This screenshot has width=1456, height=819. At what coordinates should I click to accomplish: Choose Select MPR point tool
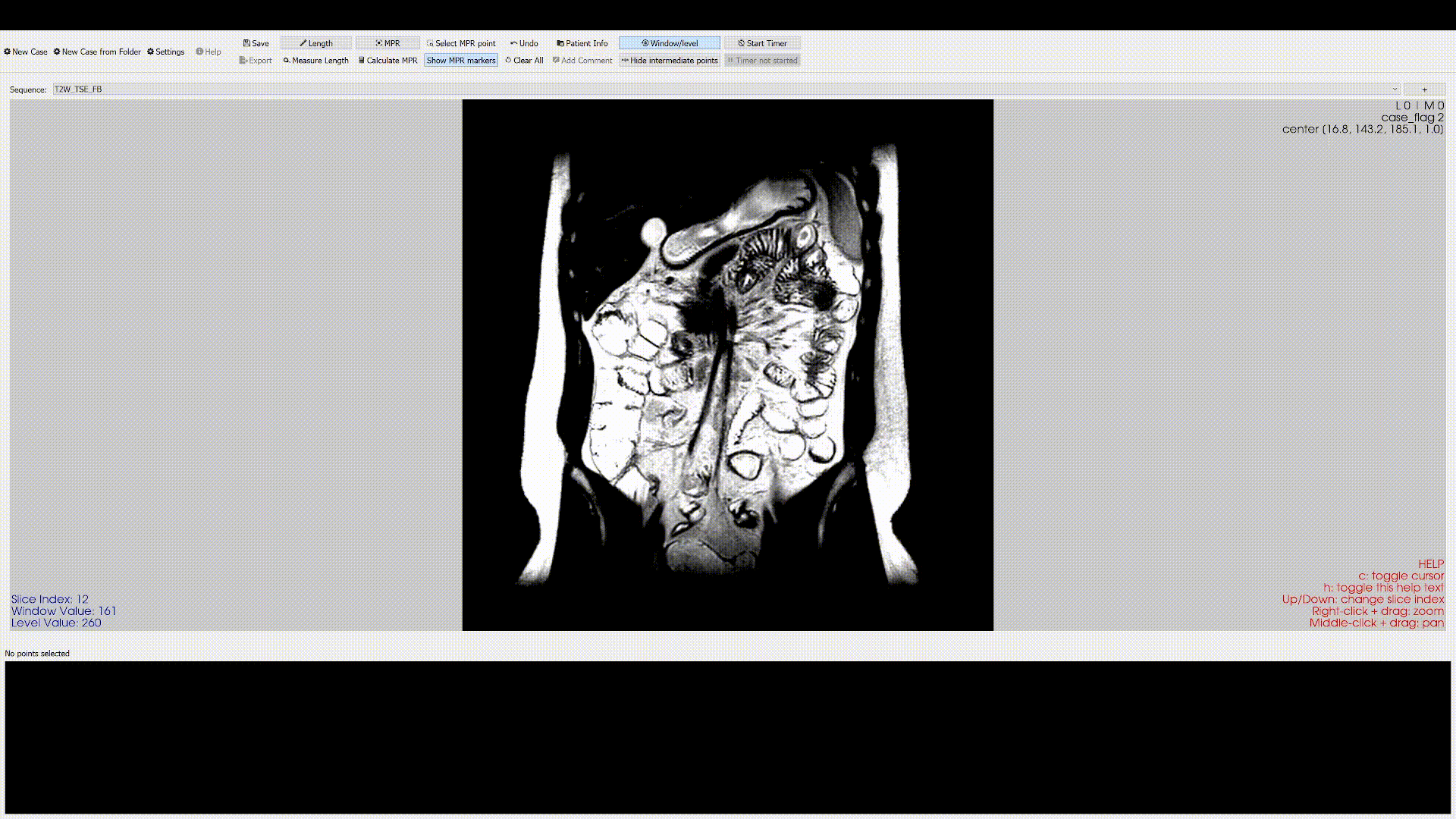click(461, 43)
